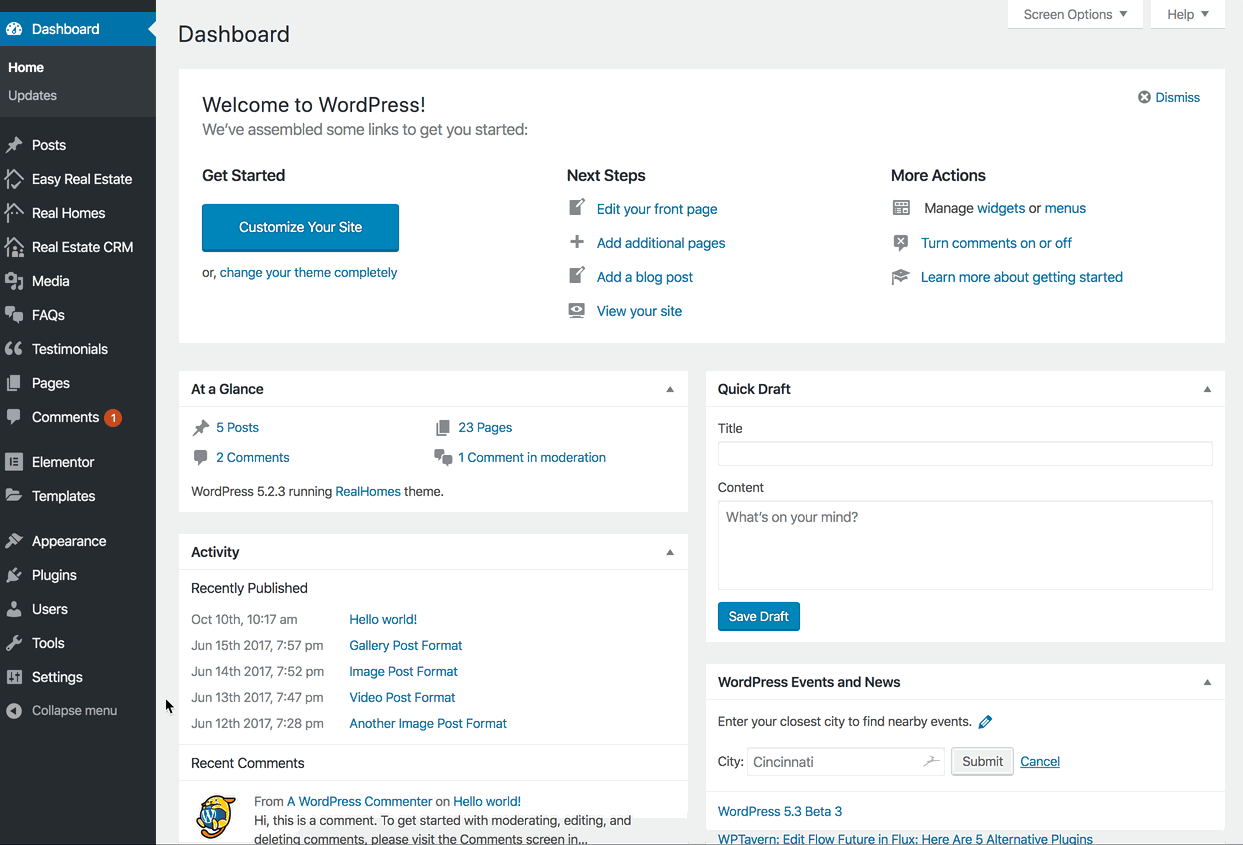Open the A WordPress Commenter link
Image resolution: width=1243 pixels, height=845 pixels.
click(x=360, y=801)
